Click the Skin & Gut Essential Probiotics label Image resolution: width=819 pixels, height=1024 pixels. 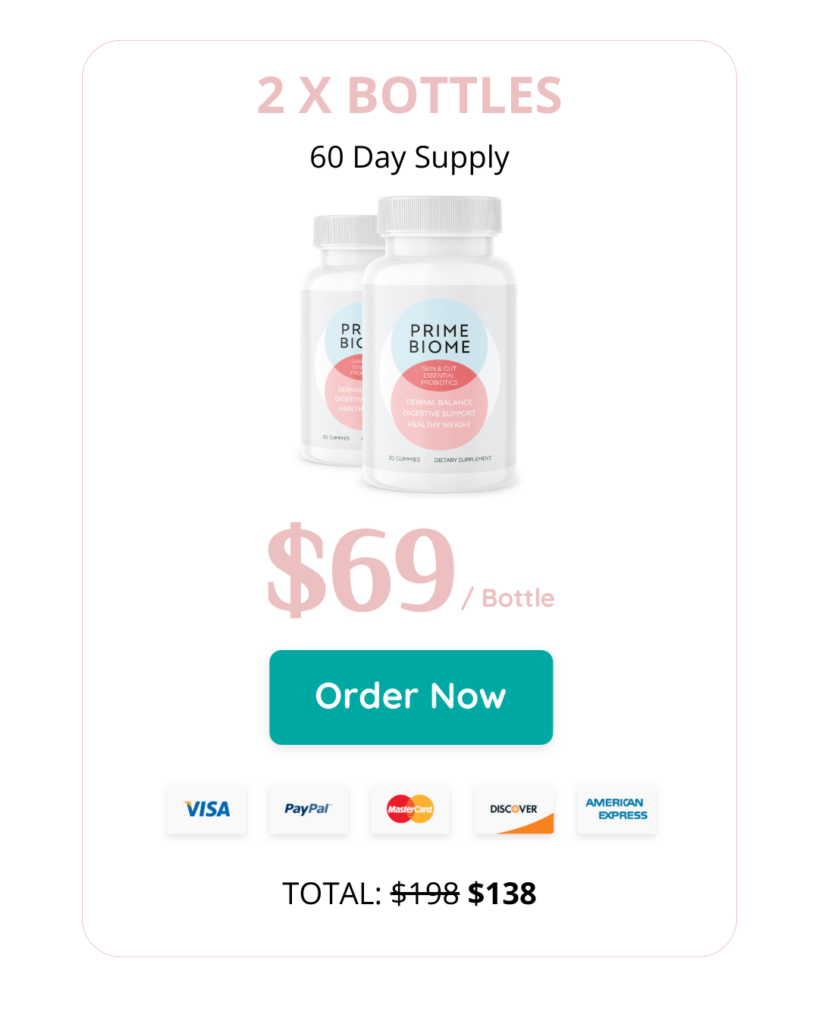[x=440, y=376]
